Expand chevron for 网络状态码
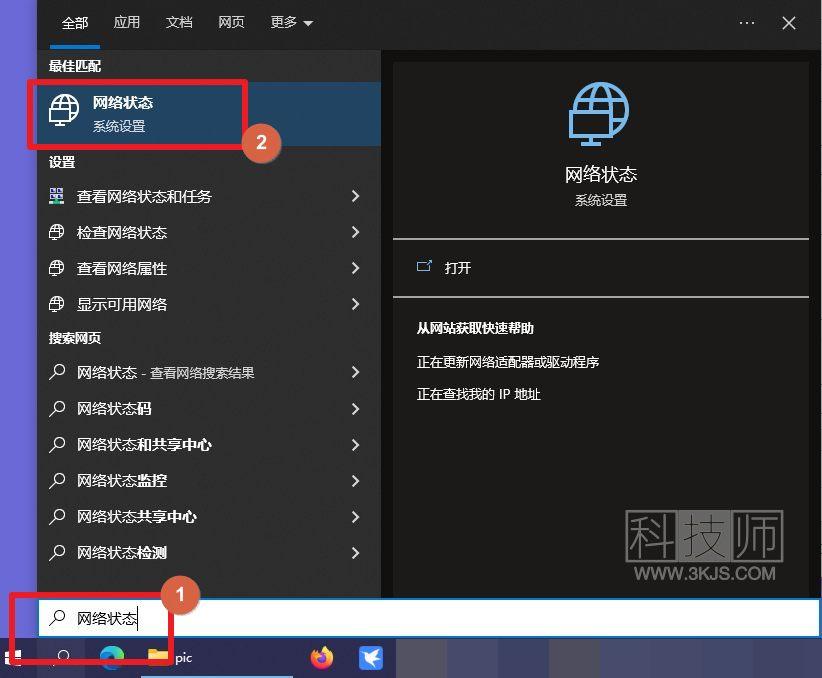Image resolution: width=822 pixels, height=678 pixels. coord(355,409)
